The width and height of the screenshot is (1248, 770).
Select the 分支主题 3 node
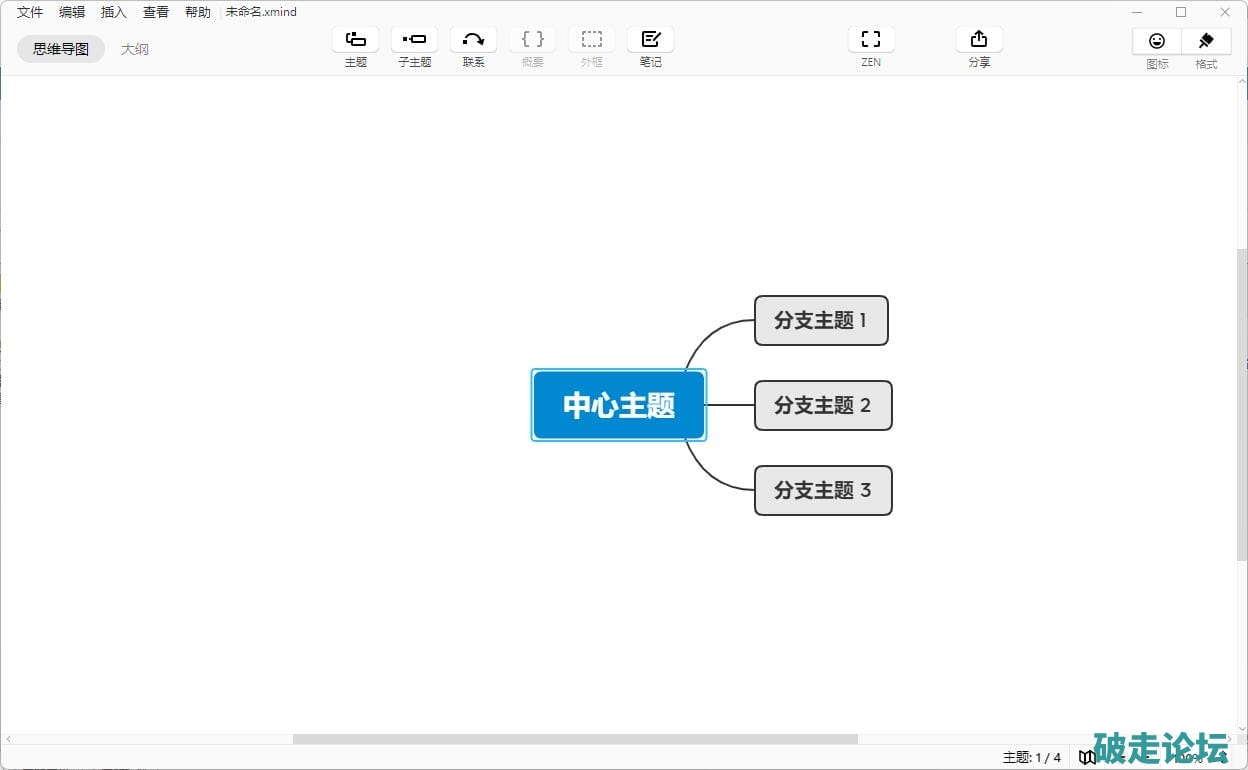coord(822,490)
